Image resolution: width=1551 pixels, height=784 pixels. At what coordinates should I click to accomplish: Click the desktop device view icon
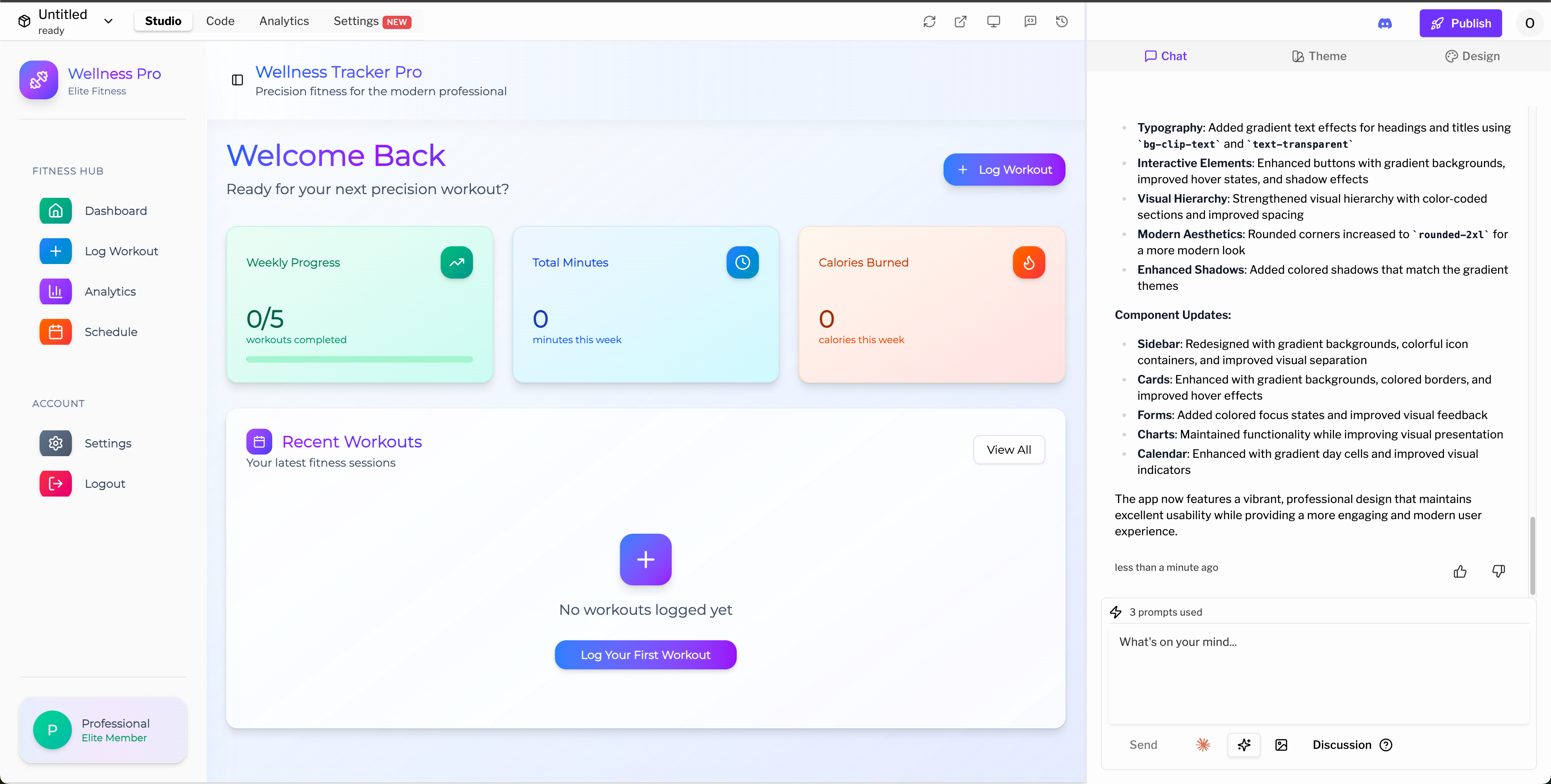tap(994, 22)
